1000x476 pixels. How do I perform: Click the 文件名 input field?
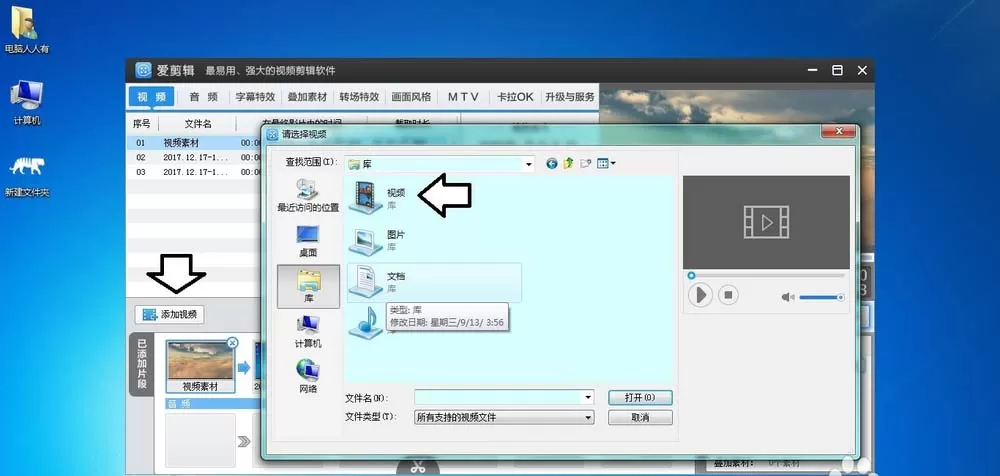click(499, 398)
